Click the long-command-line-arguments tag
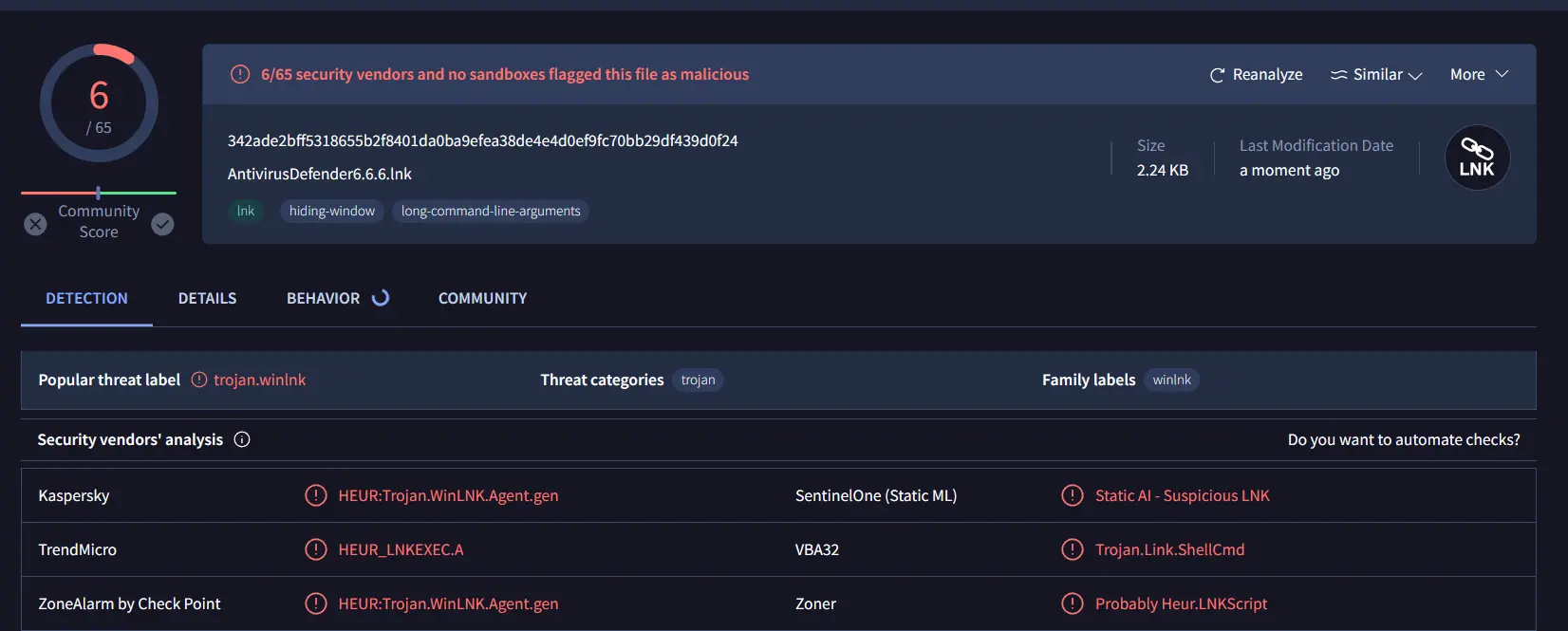1568x631 pixels. pos(491,211)
